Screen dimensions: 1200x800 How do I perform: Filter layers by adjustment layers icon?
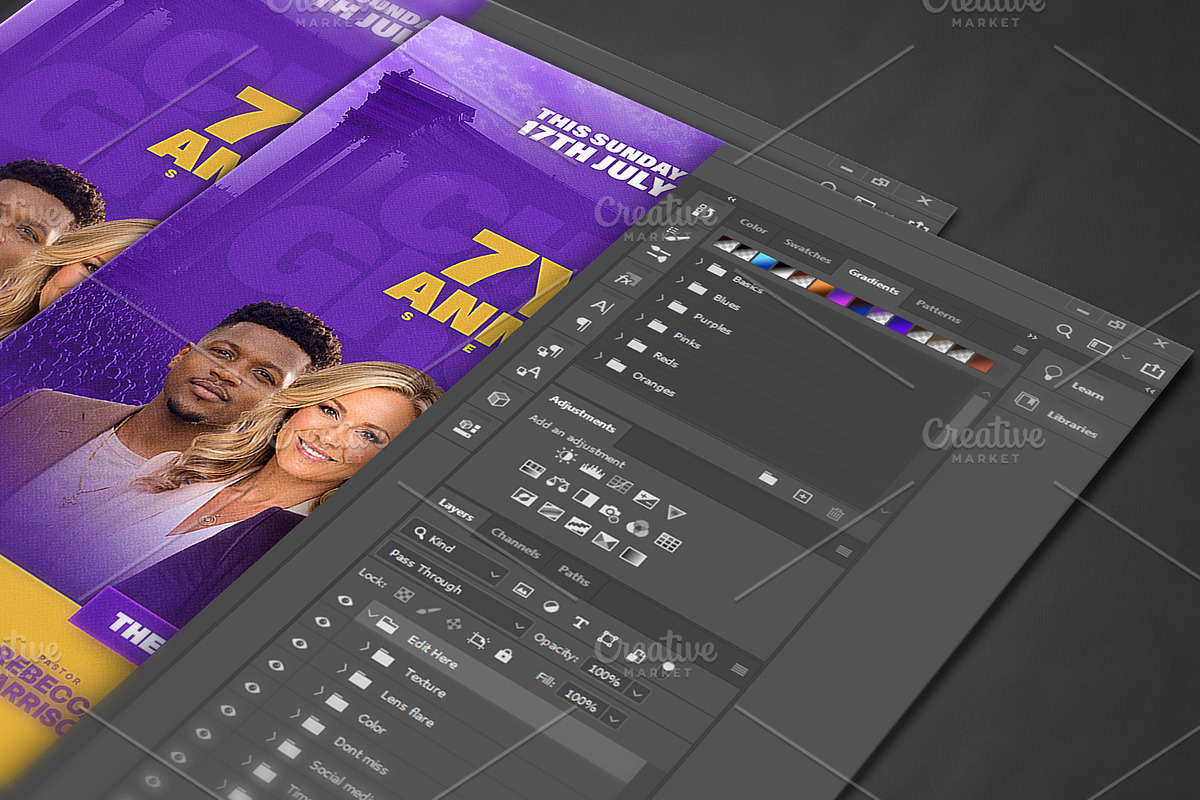550,606
